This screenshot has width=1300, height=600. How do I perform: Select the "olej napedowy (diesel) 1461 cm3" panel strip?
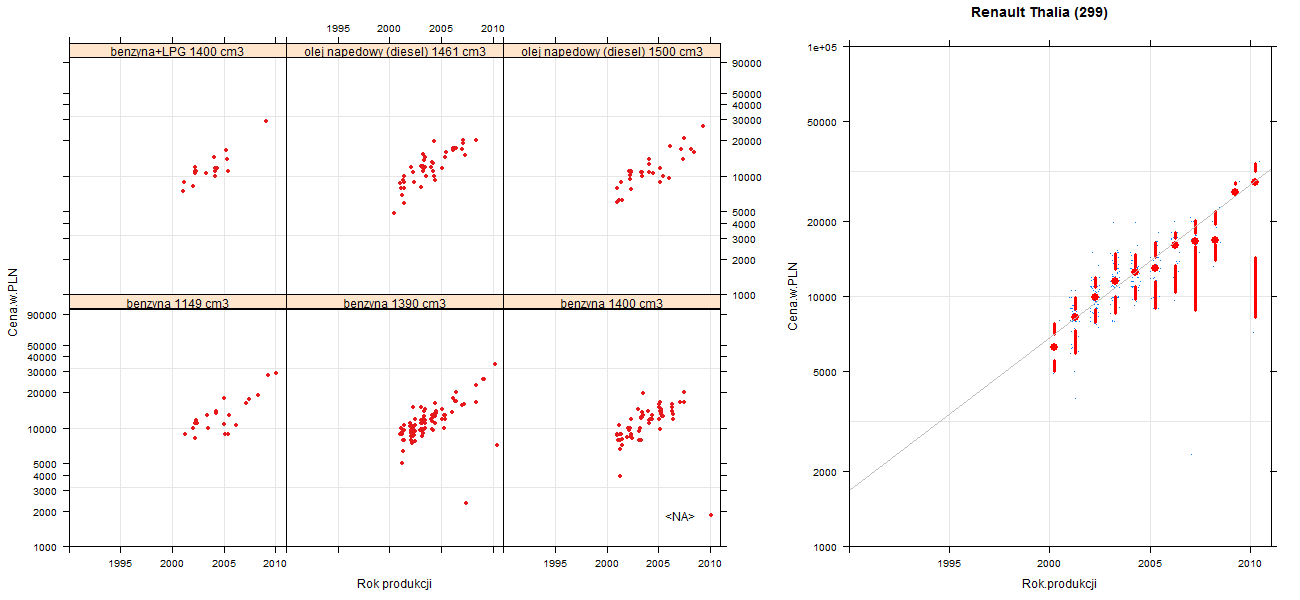point(395,50)
